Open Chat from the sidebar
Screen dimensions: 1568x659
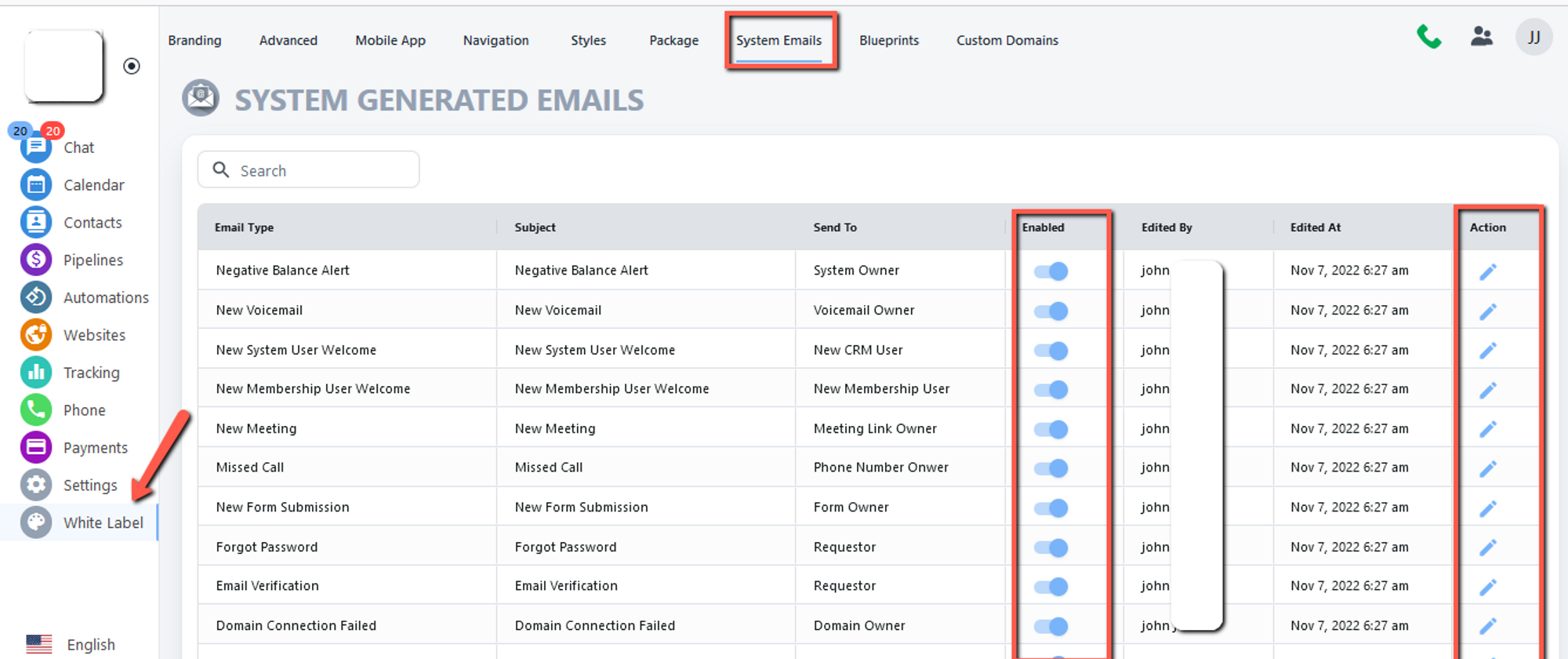78,147
